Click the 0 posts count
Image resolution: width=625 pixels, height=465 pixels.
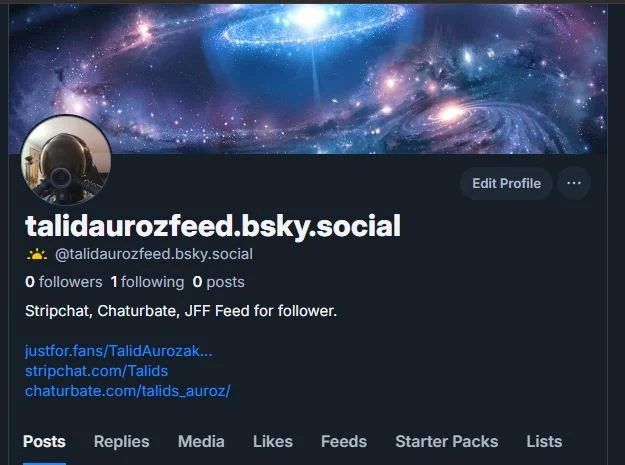[218, 282]
